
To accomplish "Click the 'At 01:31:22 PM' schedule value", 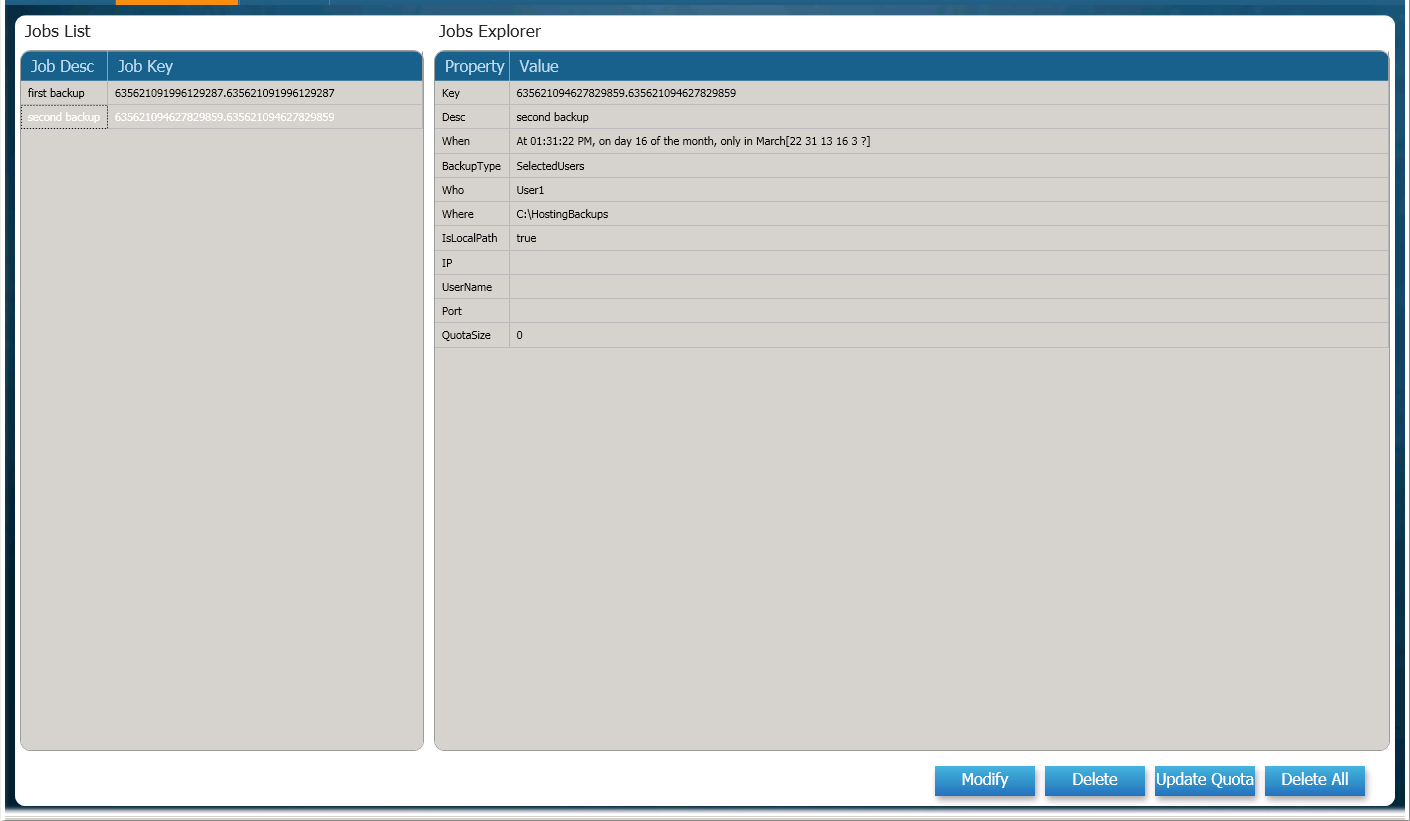I will pos(949,141).
